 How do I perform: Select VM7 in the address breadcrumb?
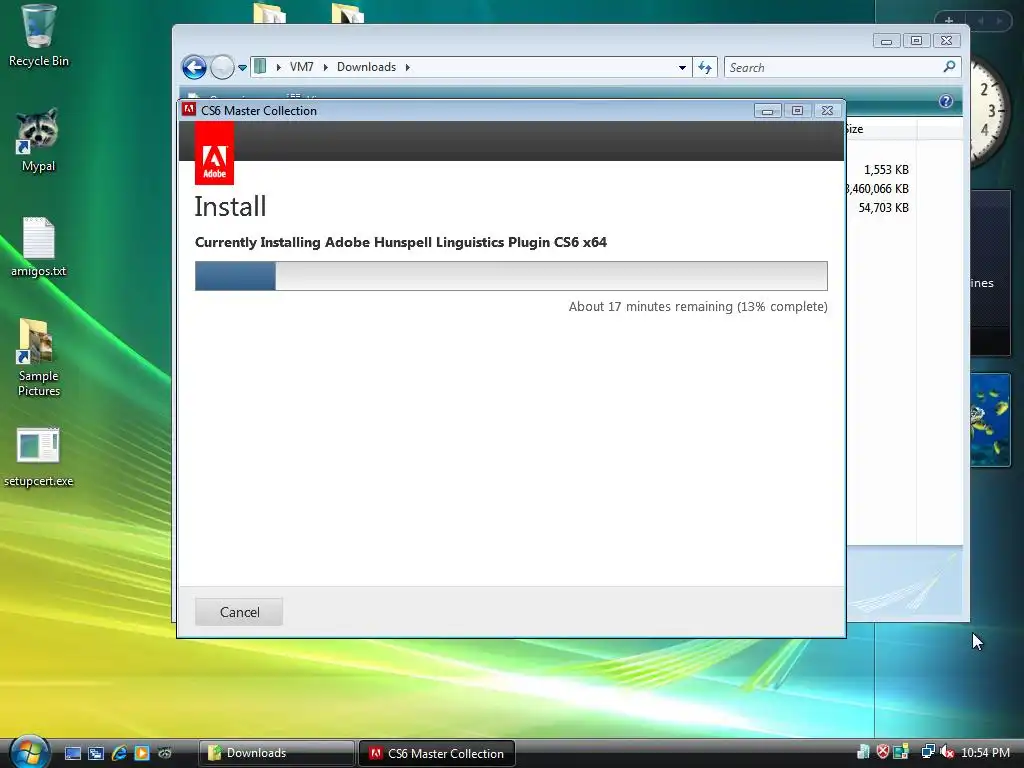pos(302,67)
